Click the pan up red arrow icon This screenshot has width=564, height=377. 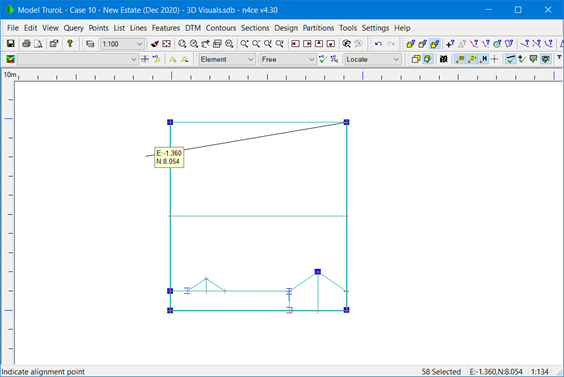click(x=319, y=44)
